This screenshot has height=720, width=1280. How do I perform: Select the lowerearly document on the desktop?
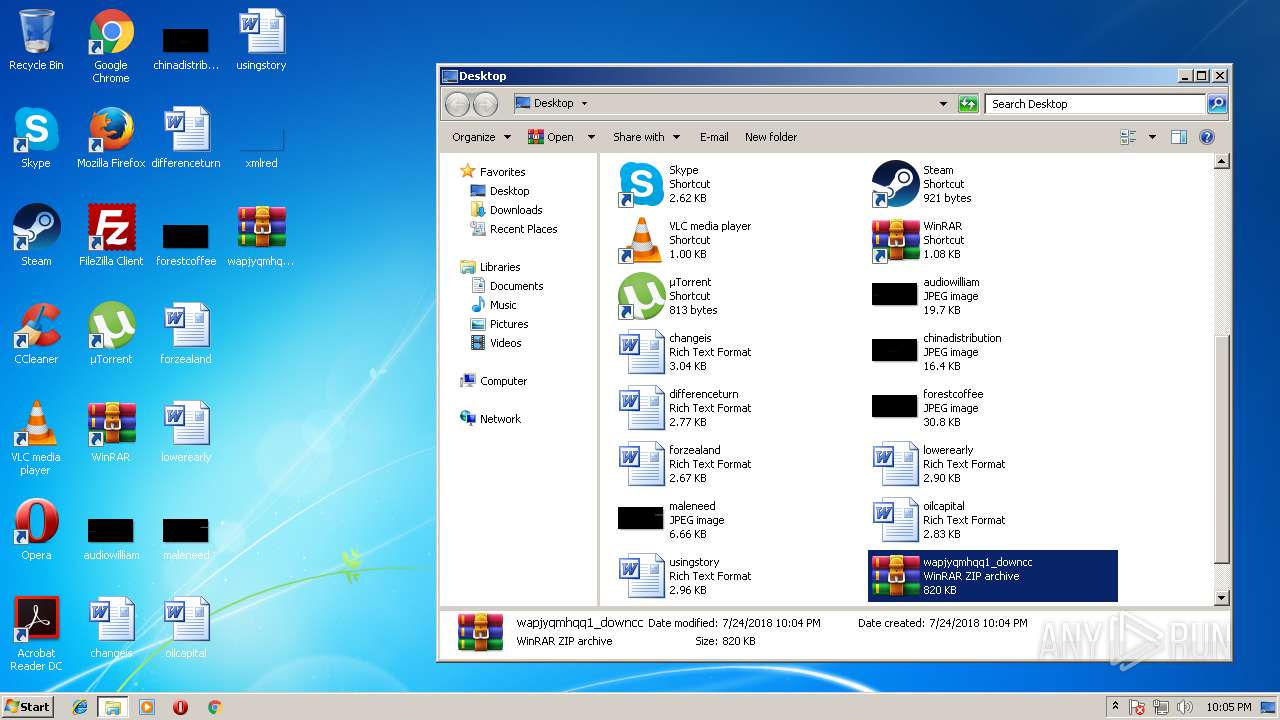click(x=186, y=433)
